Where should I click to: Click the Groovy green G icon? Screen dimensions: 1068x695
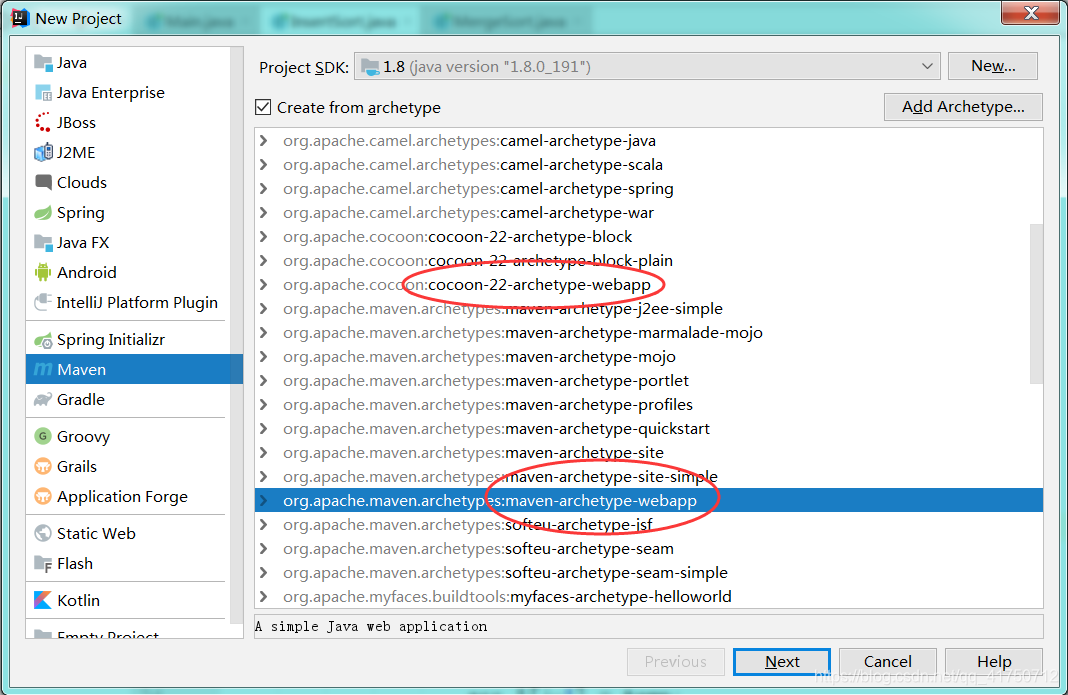43,436
